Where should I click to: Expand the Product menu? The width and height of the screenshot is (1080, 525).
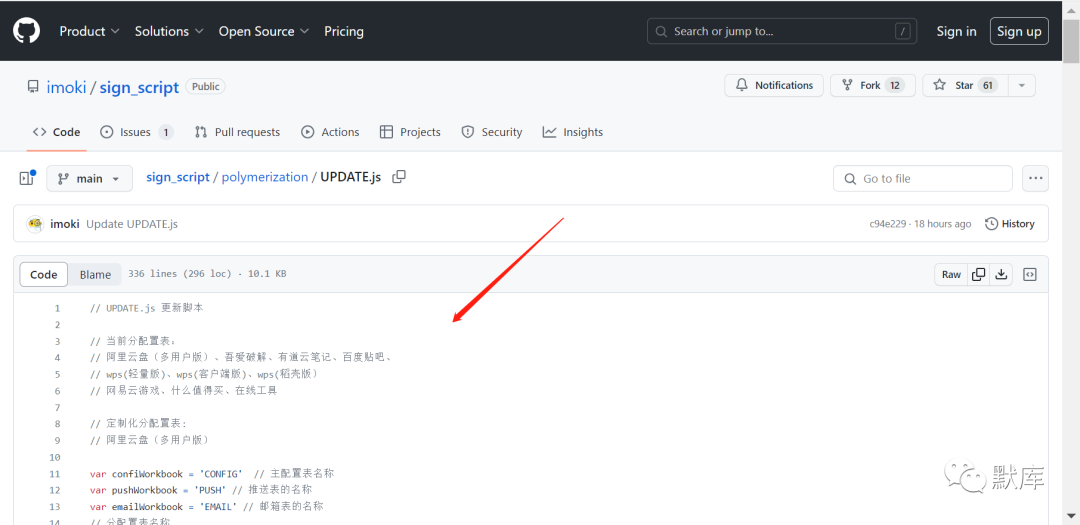pyautogui.click(x=90, y=31)
